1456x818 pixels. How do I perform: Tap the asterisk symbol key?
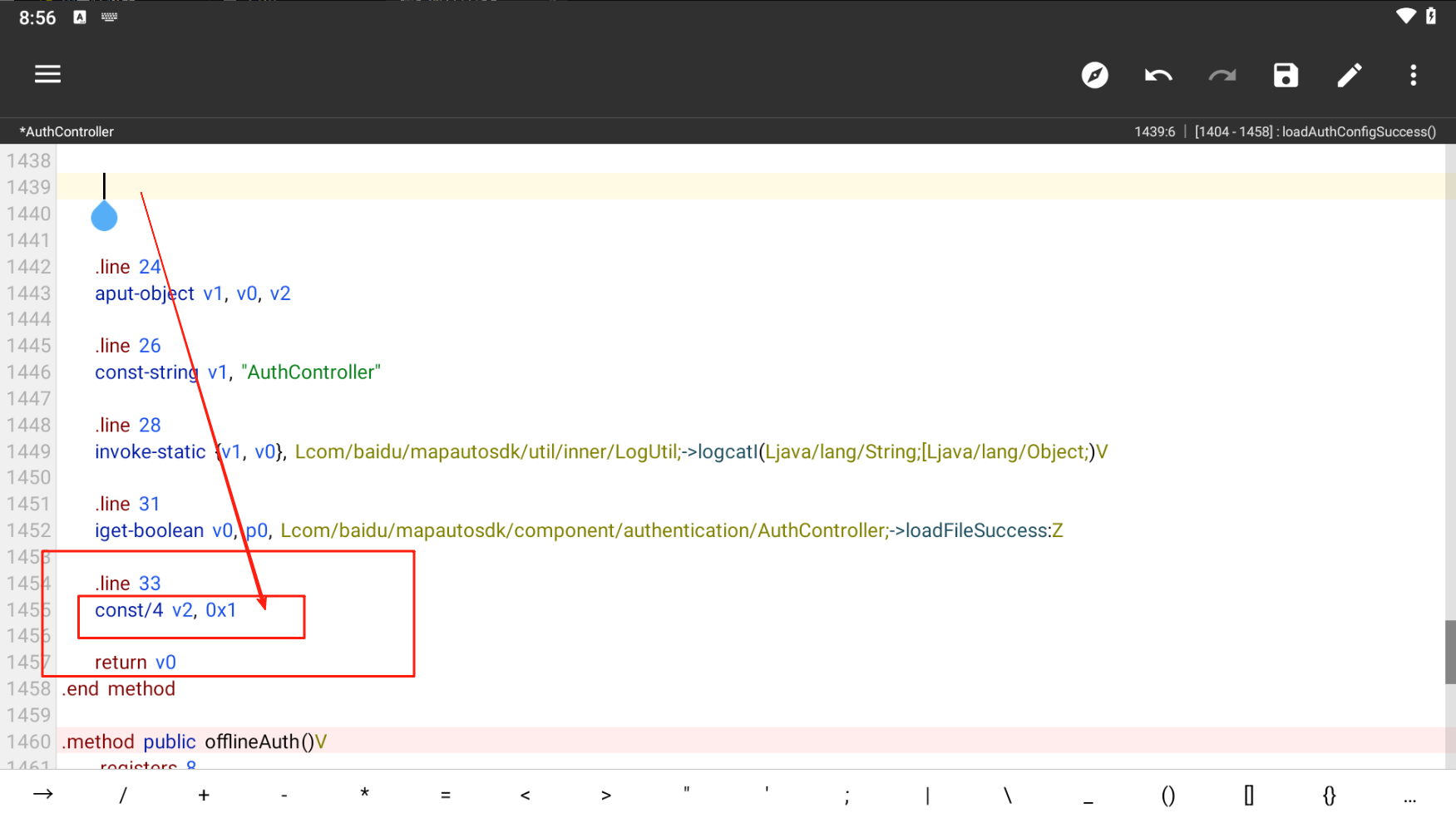pos(365,794)
